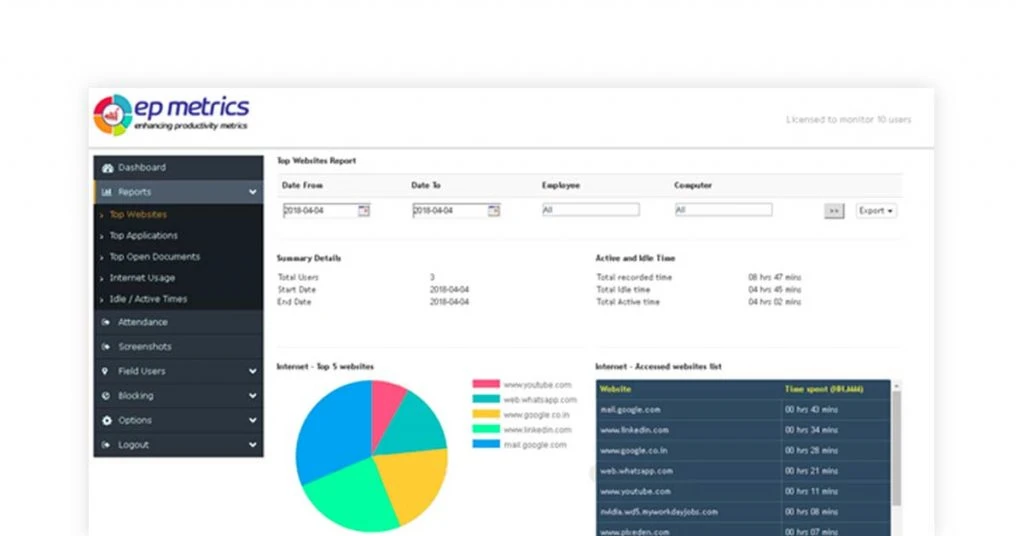Open the Export dropdown
The width and height of the screenshot is (1024, 536).
point(876,211)
